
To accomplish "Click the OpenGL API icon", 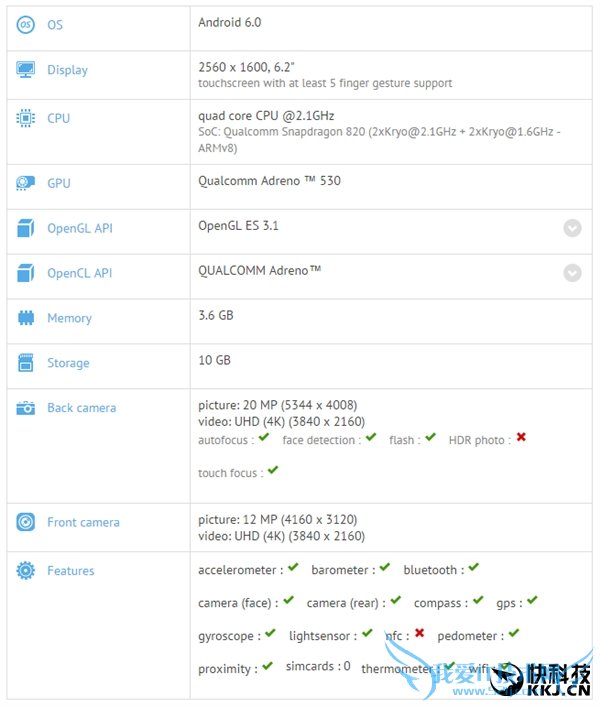I will point(26,228).
